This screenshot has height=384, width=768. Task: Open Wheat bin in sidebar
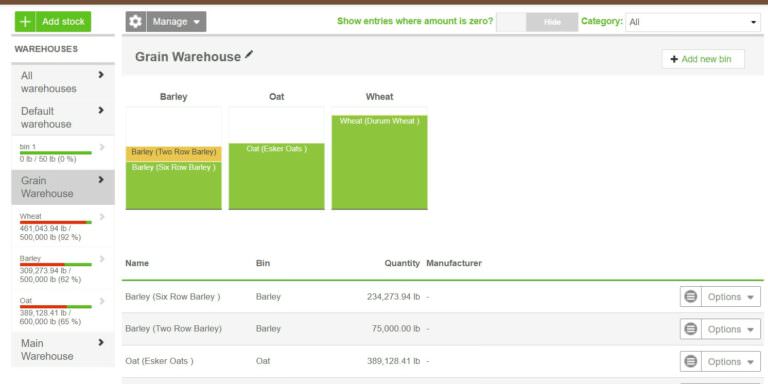(63, 226)
